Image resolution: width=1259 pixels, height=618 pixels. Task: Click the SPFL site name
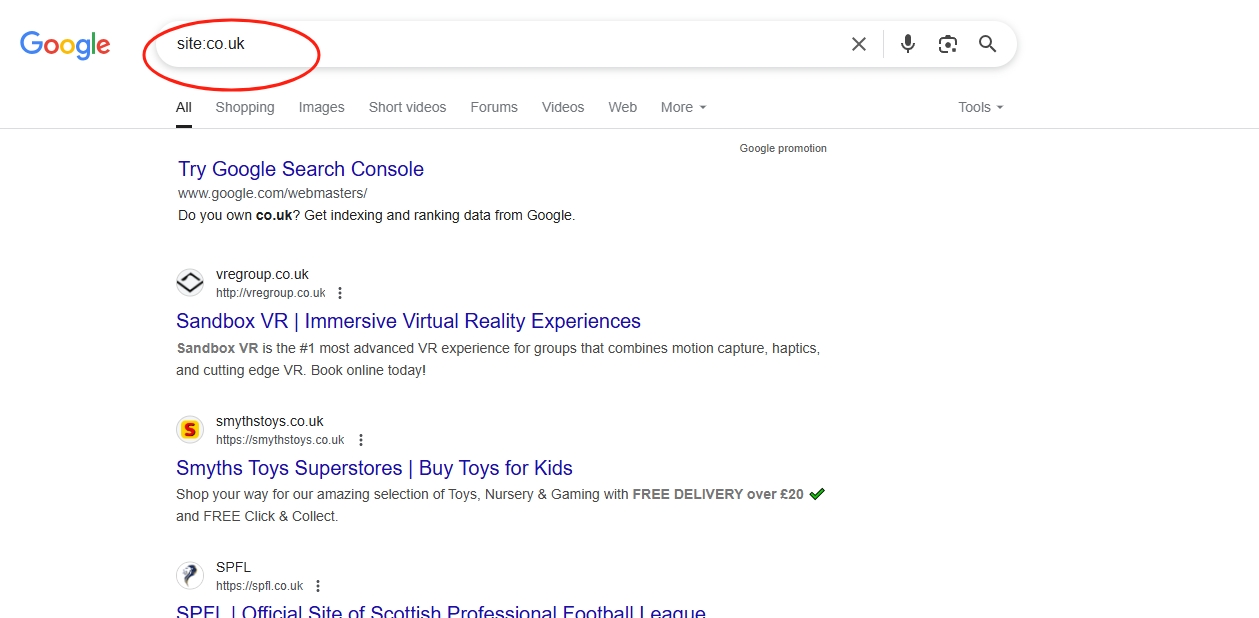coord(233,567)
